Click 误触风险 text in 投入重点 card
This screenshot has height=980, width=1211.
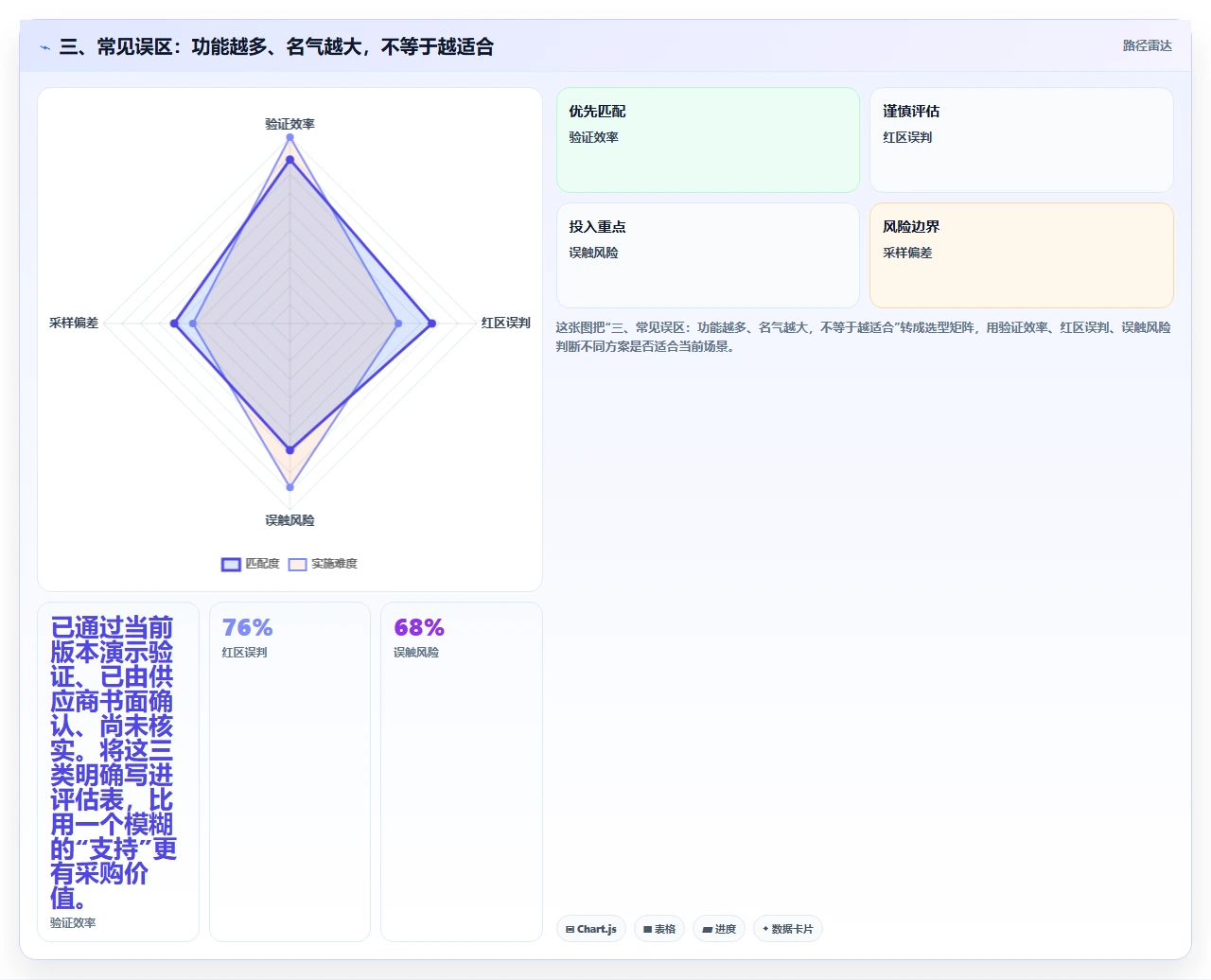coord(593,253)
